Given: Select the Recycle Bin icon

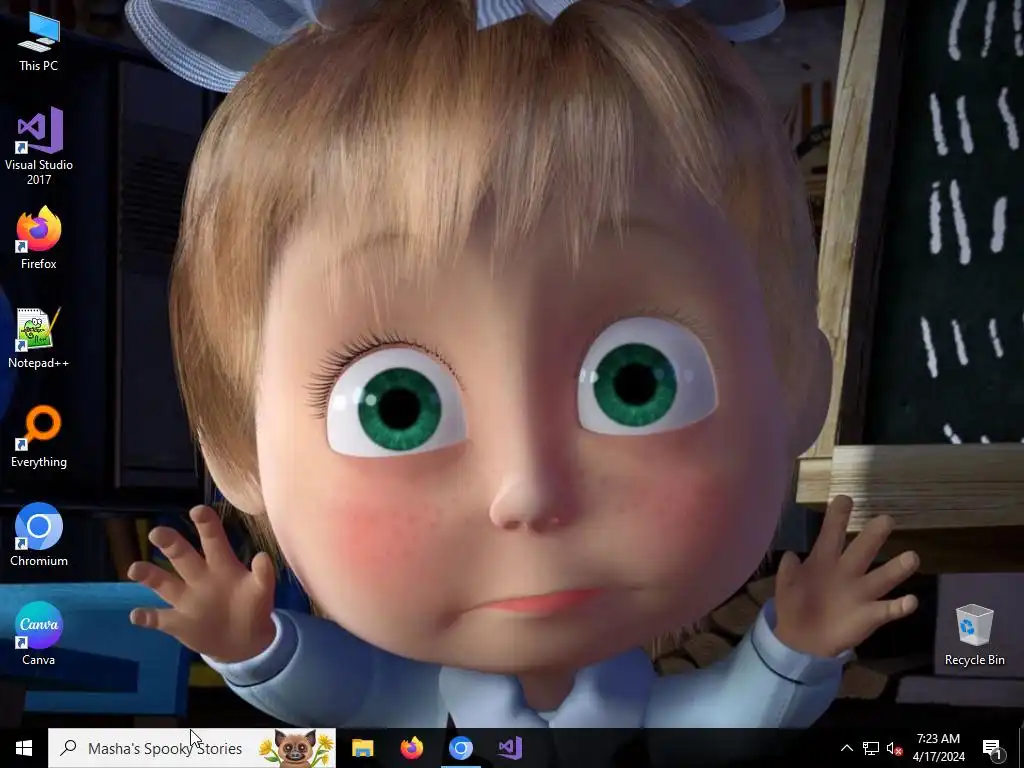Looking at the screenshot, I should (x=974, y=634).
